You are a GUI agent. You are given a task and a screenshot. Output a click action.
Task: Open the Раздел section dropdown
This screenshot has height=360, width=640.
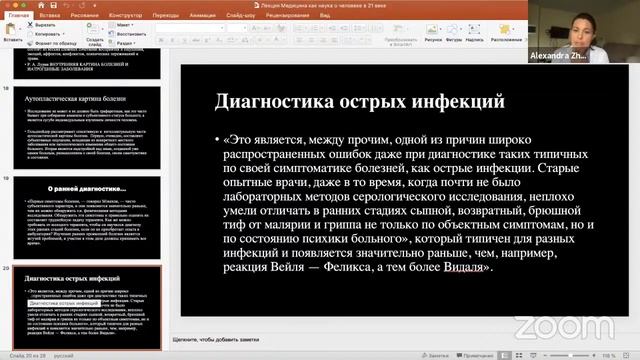[x=122, y=43]
